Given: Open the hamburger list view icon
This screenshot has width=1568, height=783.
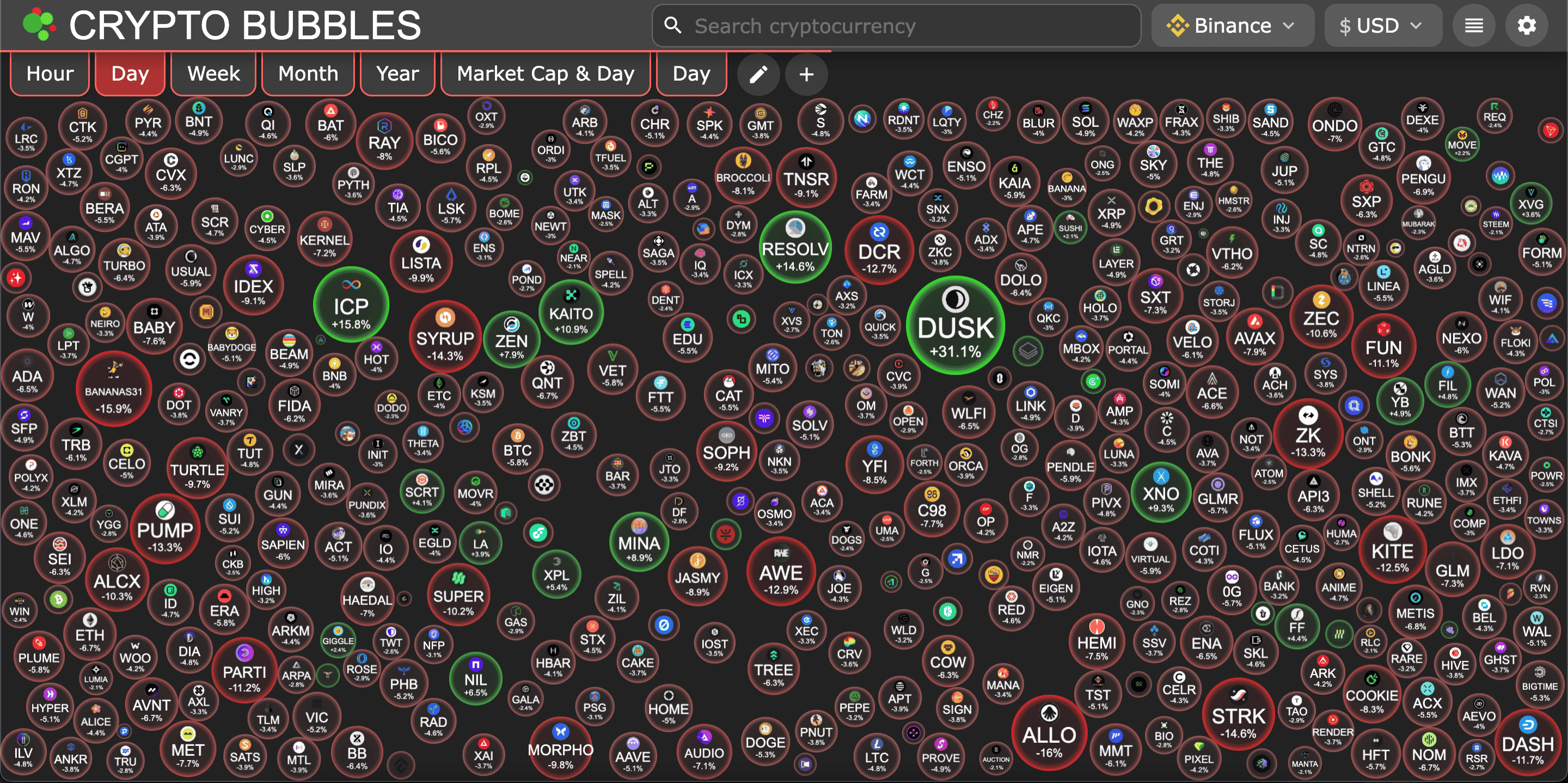Looking at the screenshot, I should point(1473,26).
